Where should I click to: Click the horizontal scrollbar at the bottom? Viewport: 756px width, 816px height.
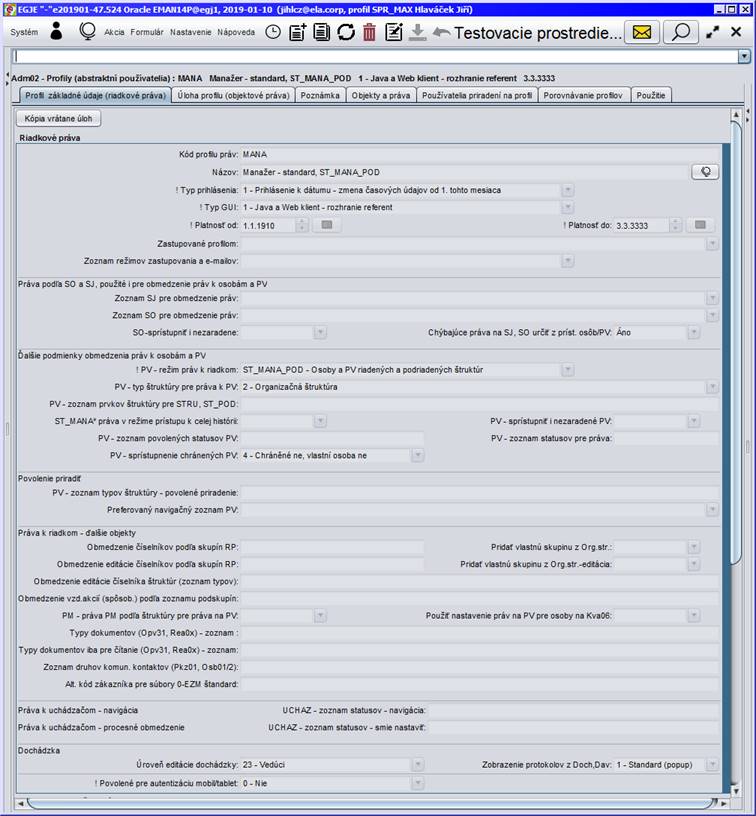coord(371,804)
